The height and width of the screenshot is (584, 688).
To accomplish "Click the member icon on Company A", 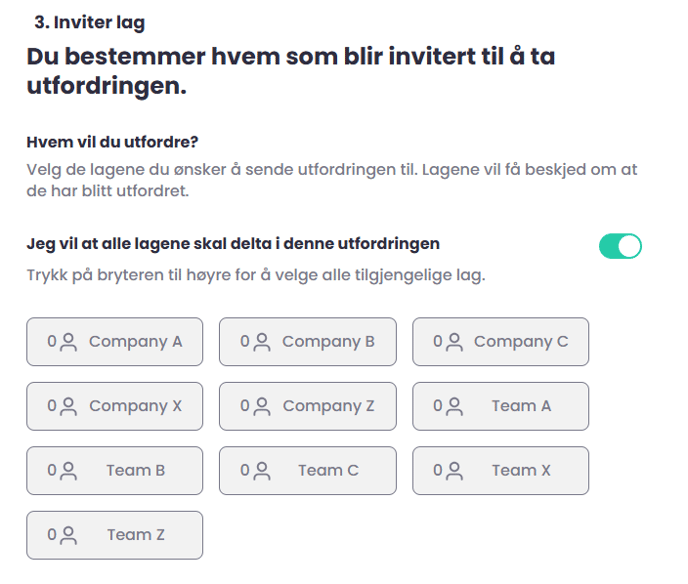I will coord(68,342).
